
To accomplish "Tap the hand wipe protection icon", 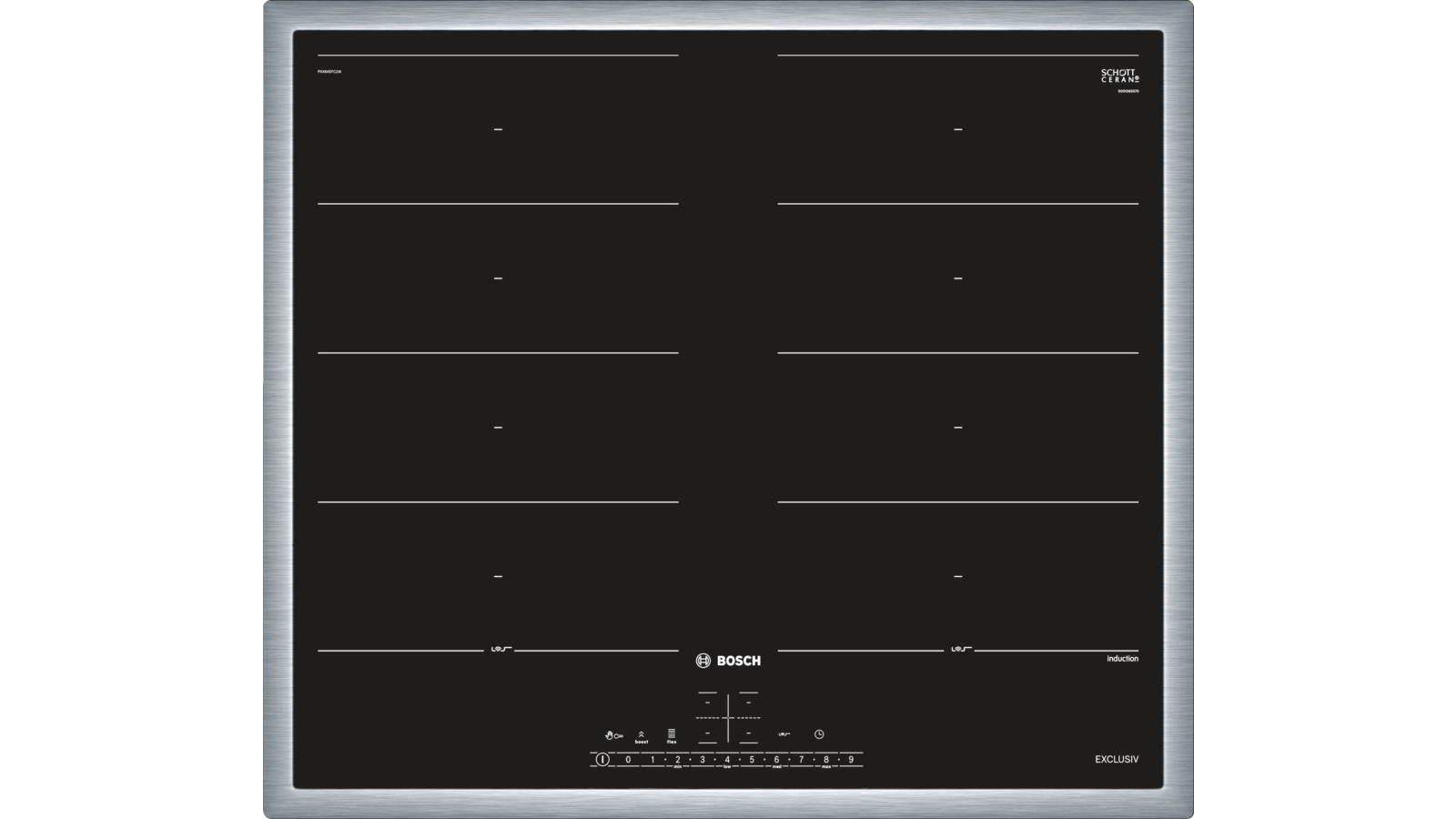I will click(610, 734).
